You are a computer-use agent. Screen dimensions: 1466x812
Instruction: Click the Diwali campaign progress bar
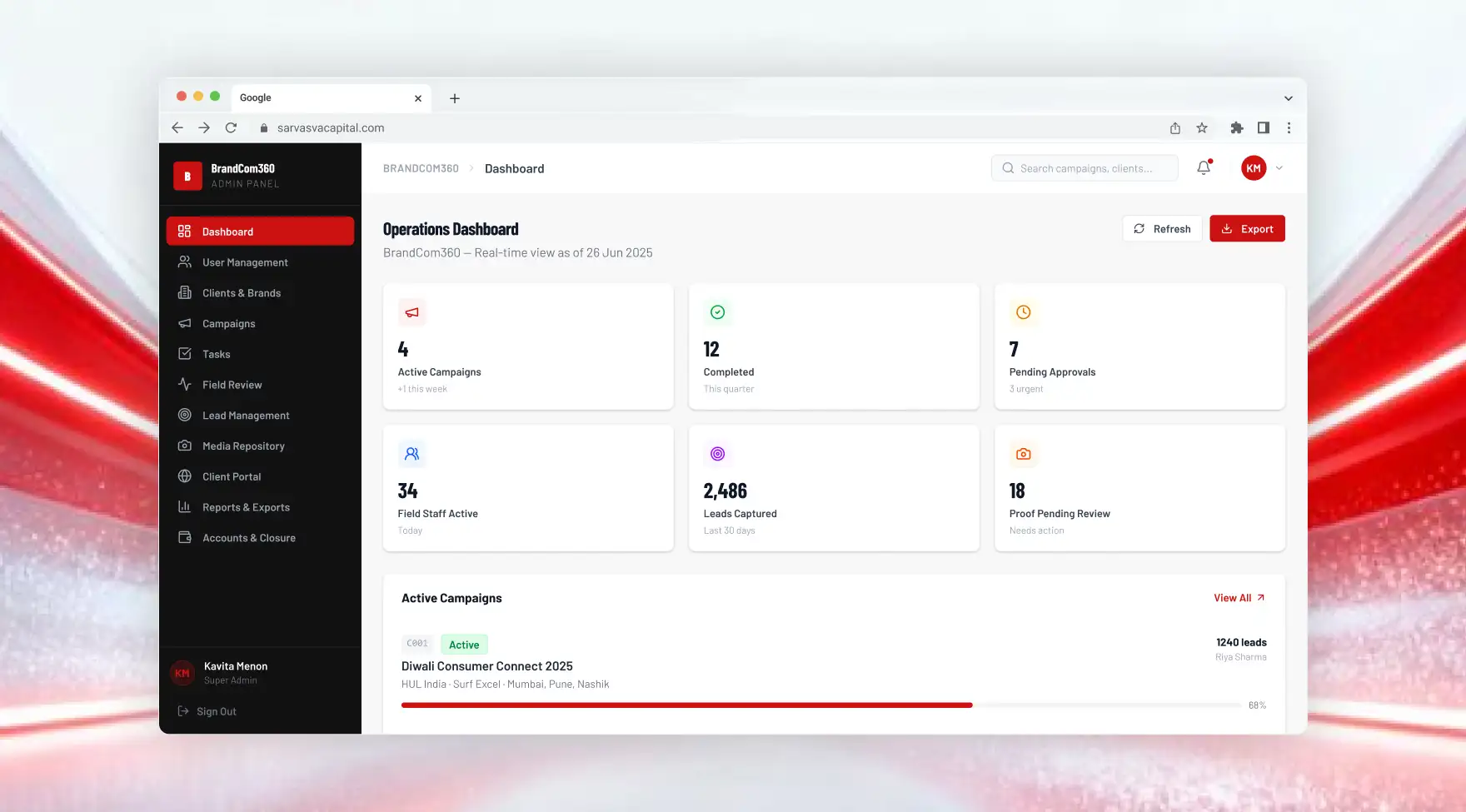(821, 705)
